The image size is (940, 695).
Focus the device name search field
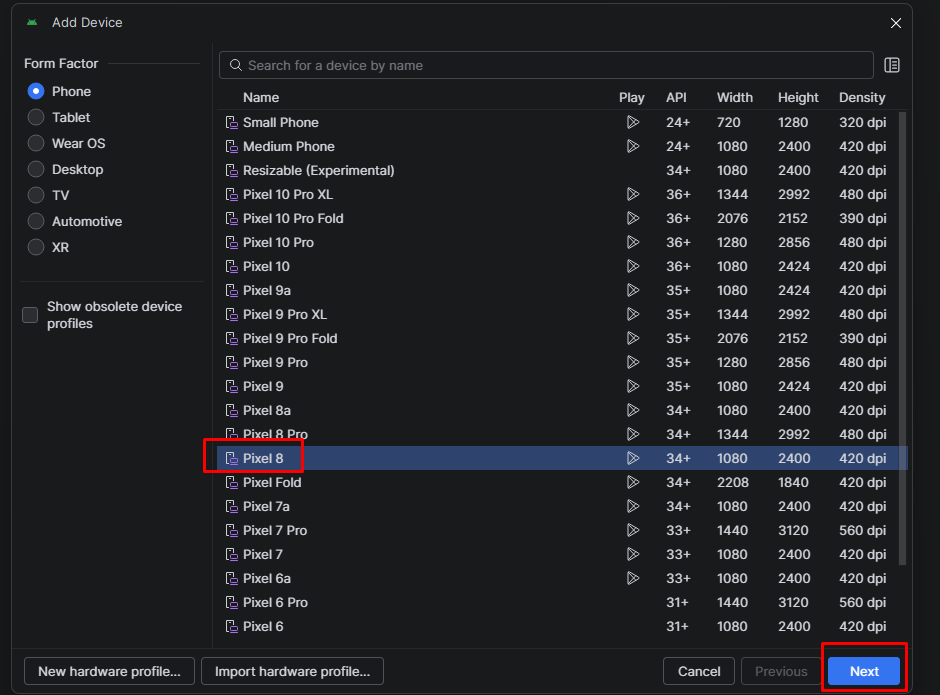tap(546, 65)
